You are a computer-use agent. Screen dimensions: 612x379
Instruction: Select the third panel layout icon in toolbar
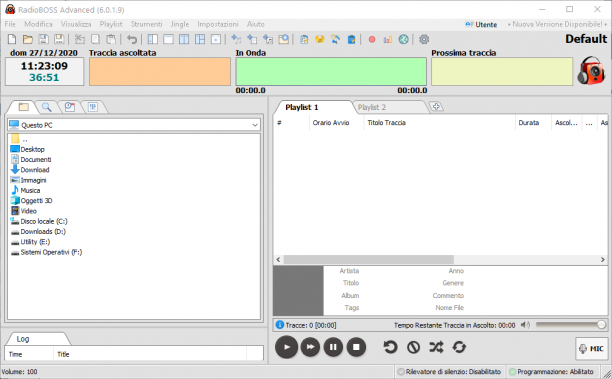(184, 39)
